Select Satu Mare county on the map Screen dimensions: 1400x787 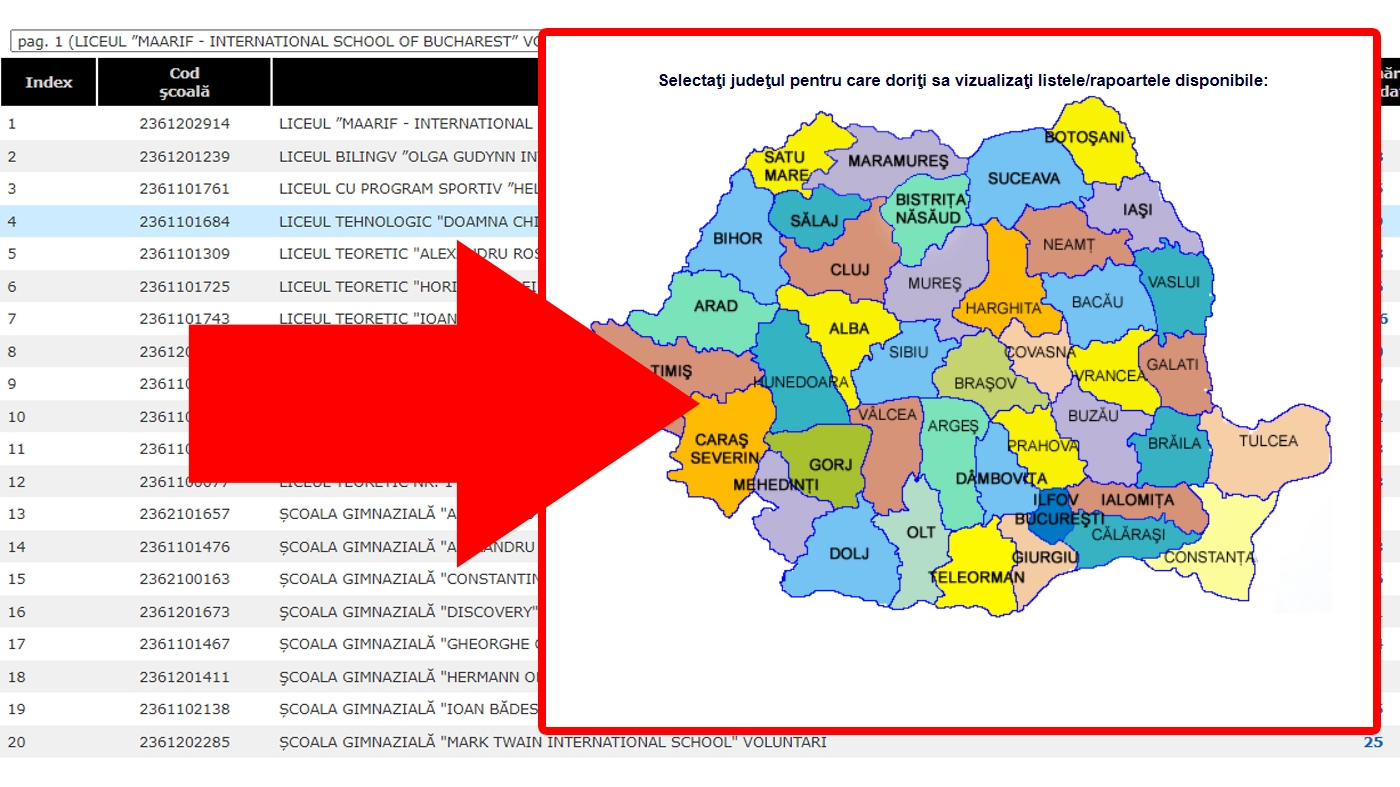click(785, 166)
